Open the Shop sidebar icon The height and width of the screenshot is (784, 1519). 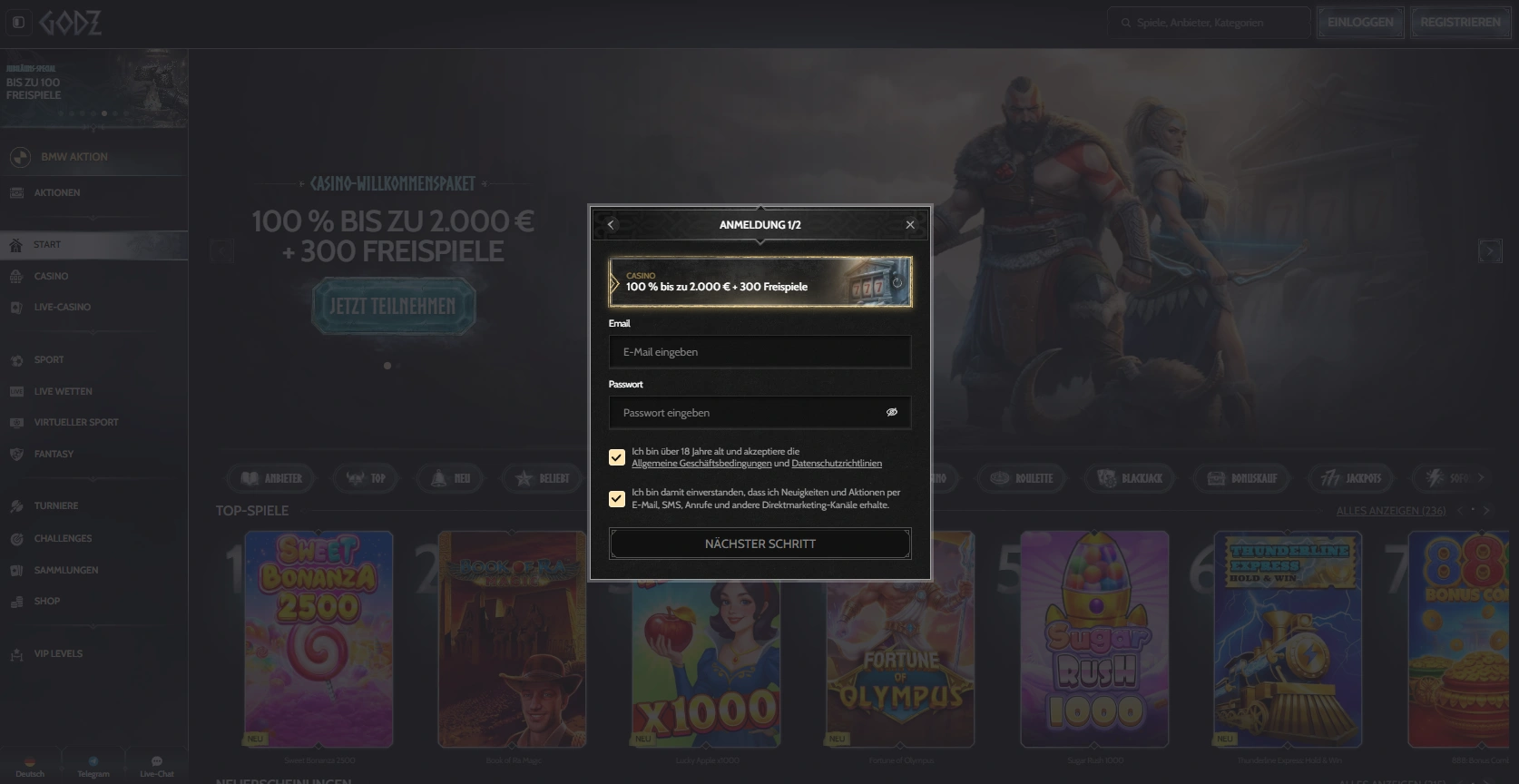[16, 602]
